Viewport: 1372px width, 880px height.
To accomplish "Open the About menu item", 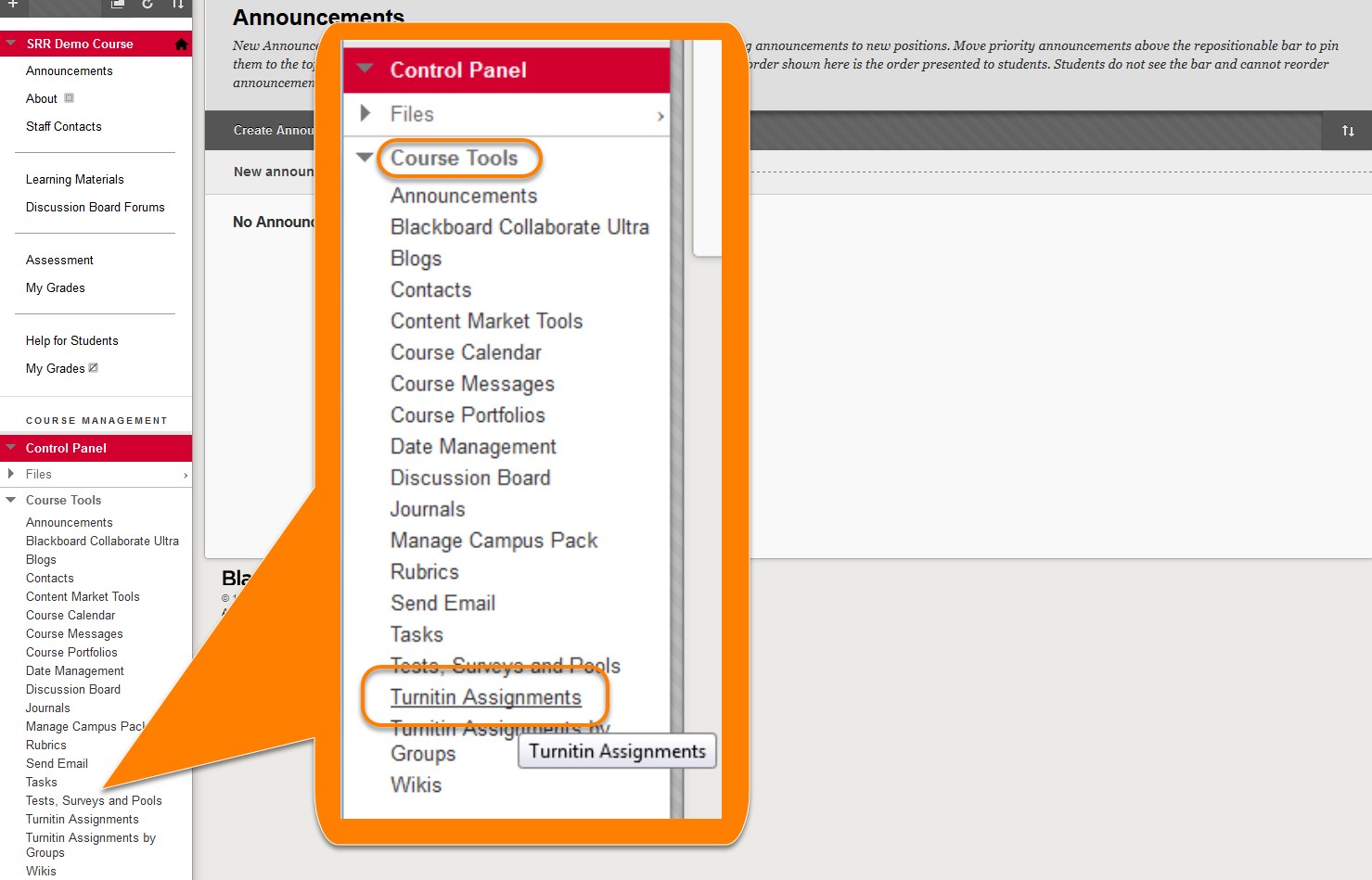I will coord(42,99).
